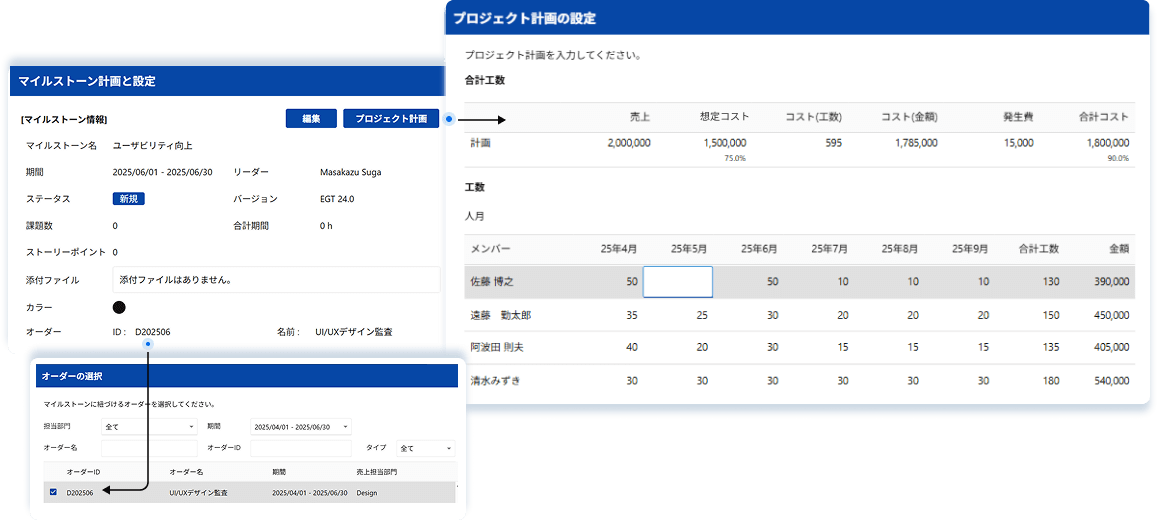Click the blue connector dot beside プロジェクト計画

449,119
